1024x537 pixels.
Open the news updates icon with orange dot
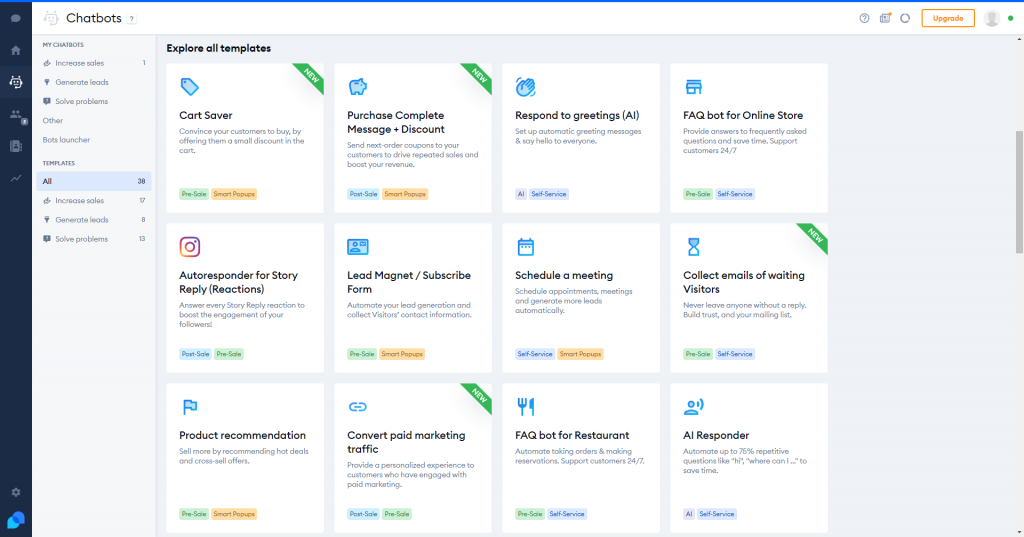[x=885, y=18]
